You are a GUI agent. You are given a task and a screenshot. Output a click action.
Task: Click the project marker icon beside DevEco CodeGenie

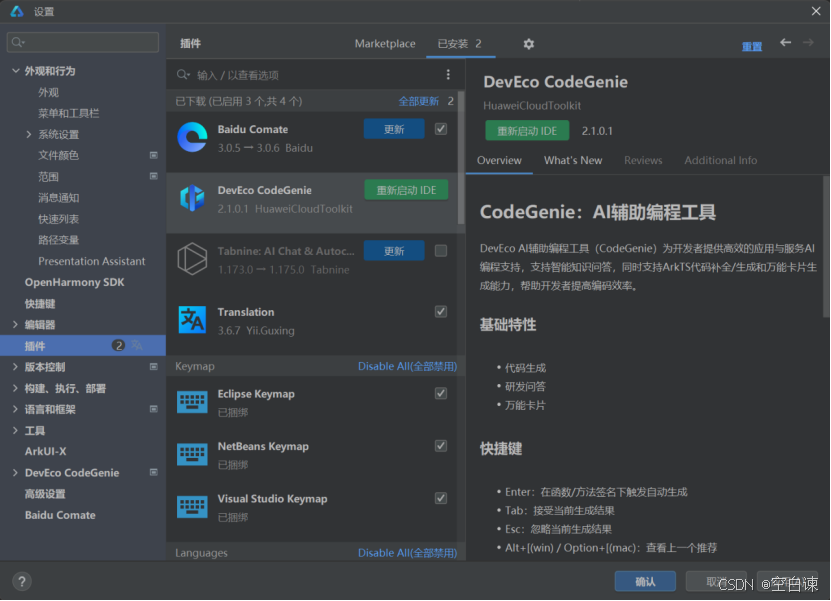pos(154,472)
